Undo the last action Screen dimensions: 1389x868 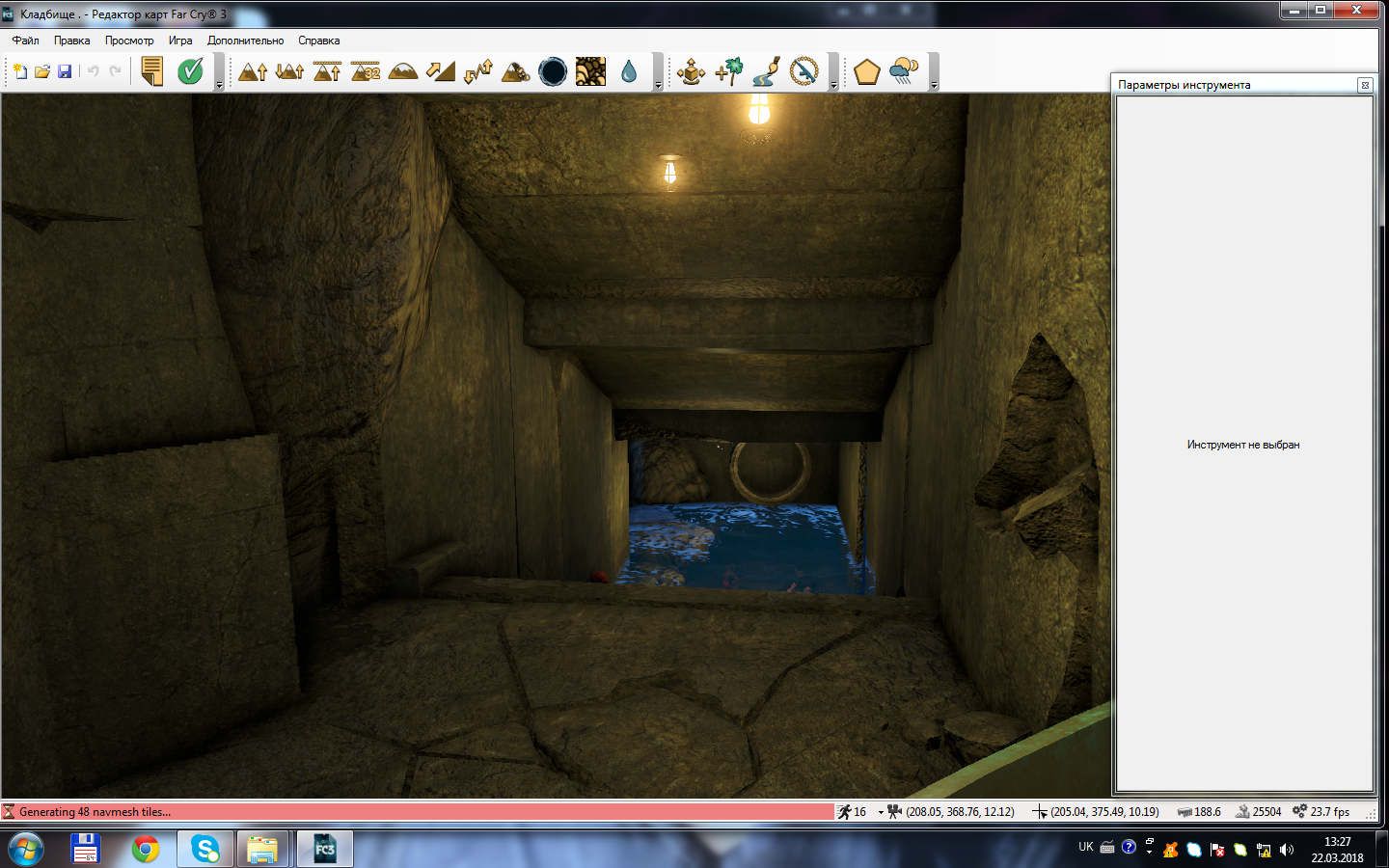94,71
